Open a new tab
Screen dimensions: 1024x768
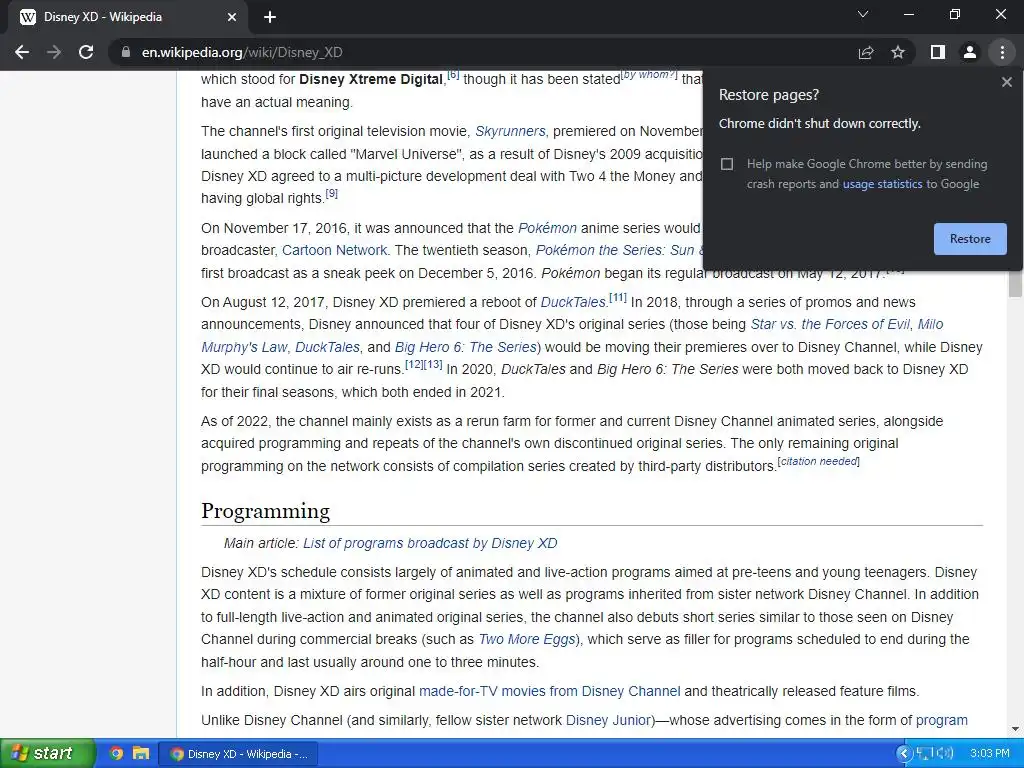click(270, 17)
